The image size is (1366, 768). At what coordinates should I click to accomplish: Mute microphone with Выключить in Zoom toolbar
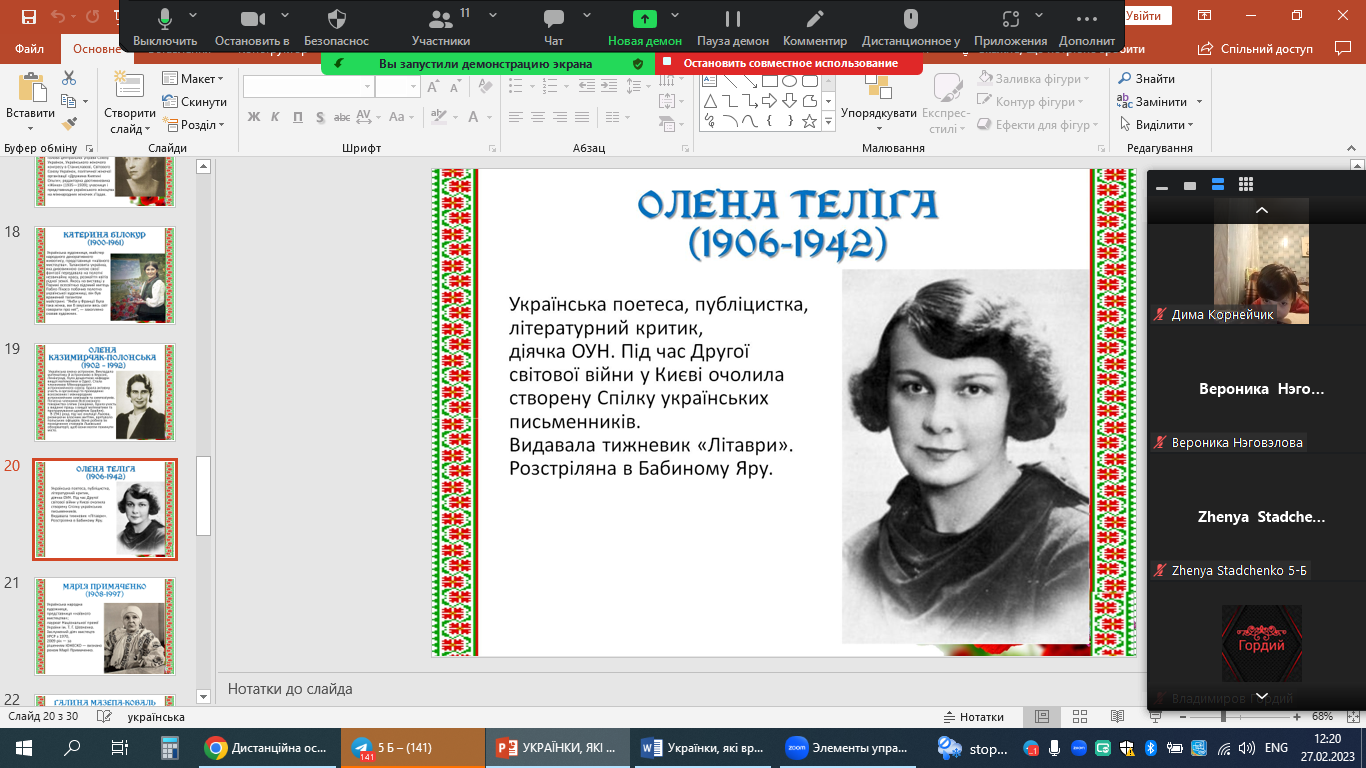165,28
